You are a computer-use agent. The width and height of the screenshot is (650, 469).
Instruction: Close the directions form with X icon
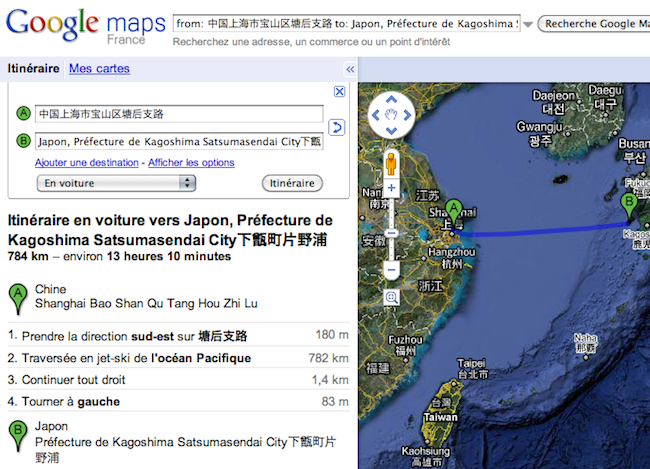point(340,92)
